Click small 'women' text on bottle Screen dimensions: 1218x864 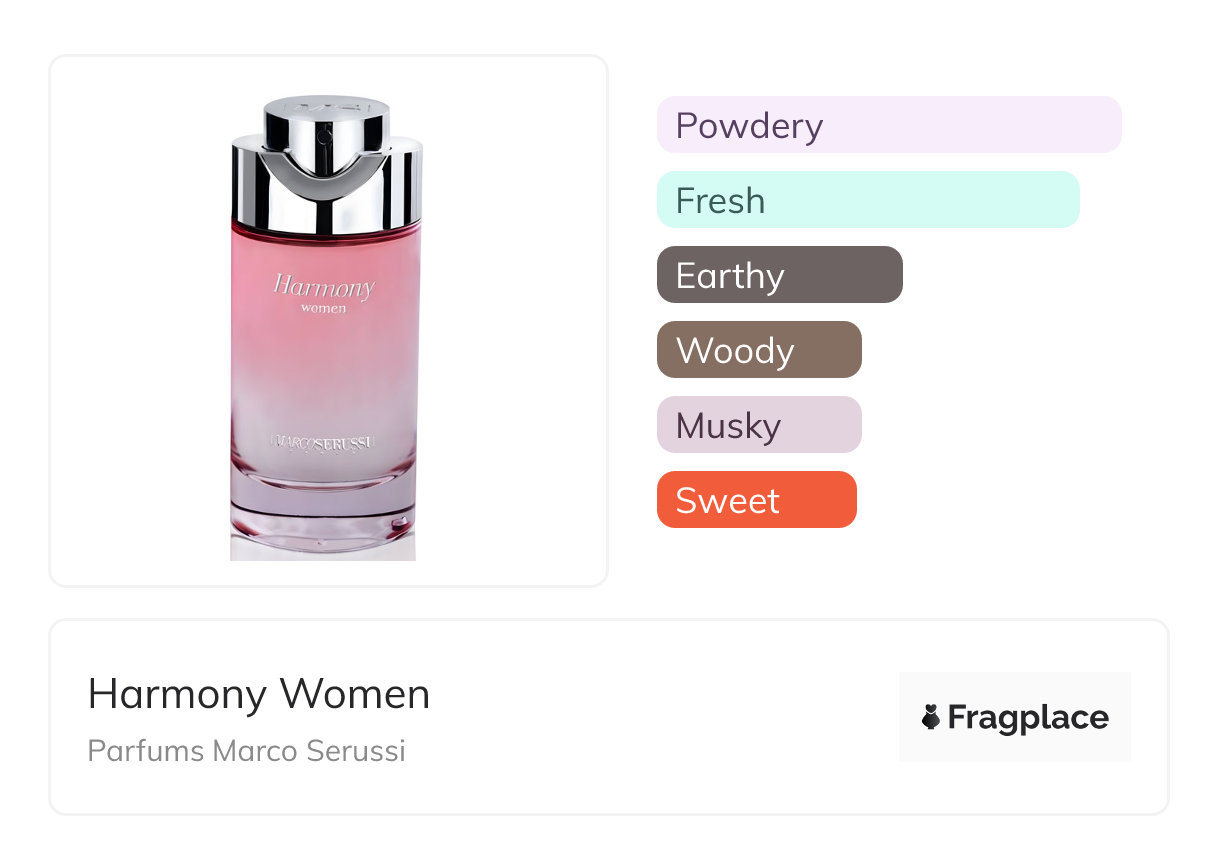323,308
